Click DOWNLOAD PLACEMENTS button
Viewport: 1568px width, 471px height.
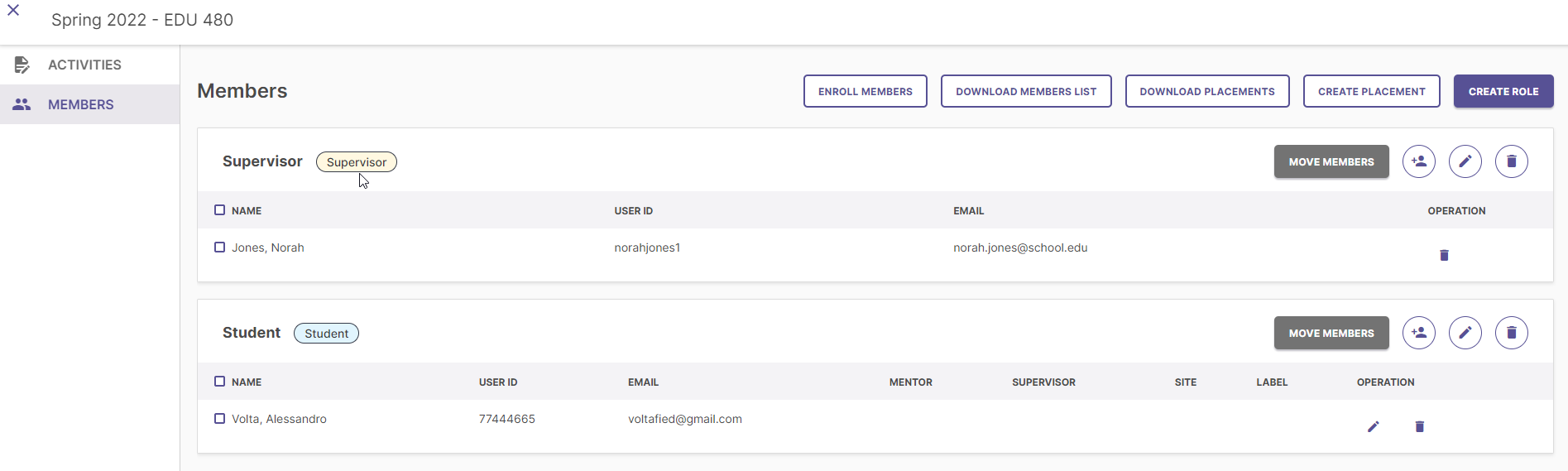(1207, 91)
